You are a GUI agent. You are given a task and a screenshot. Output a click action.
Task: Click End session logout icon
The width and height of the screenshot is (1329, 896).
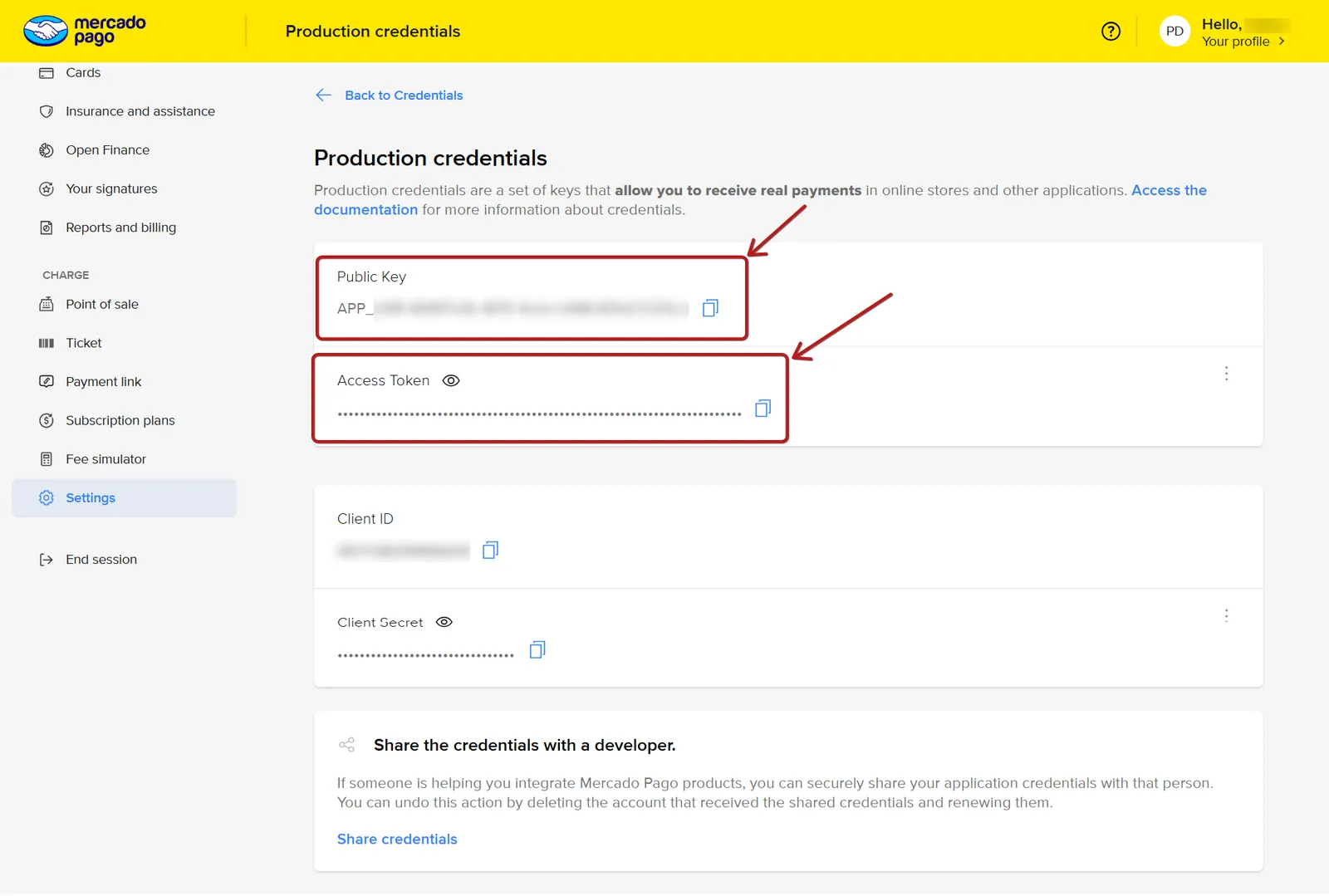click(x=47, y=560)
